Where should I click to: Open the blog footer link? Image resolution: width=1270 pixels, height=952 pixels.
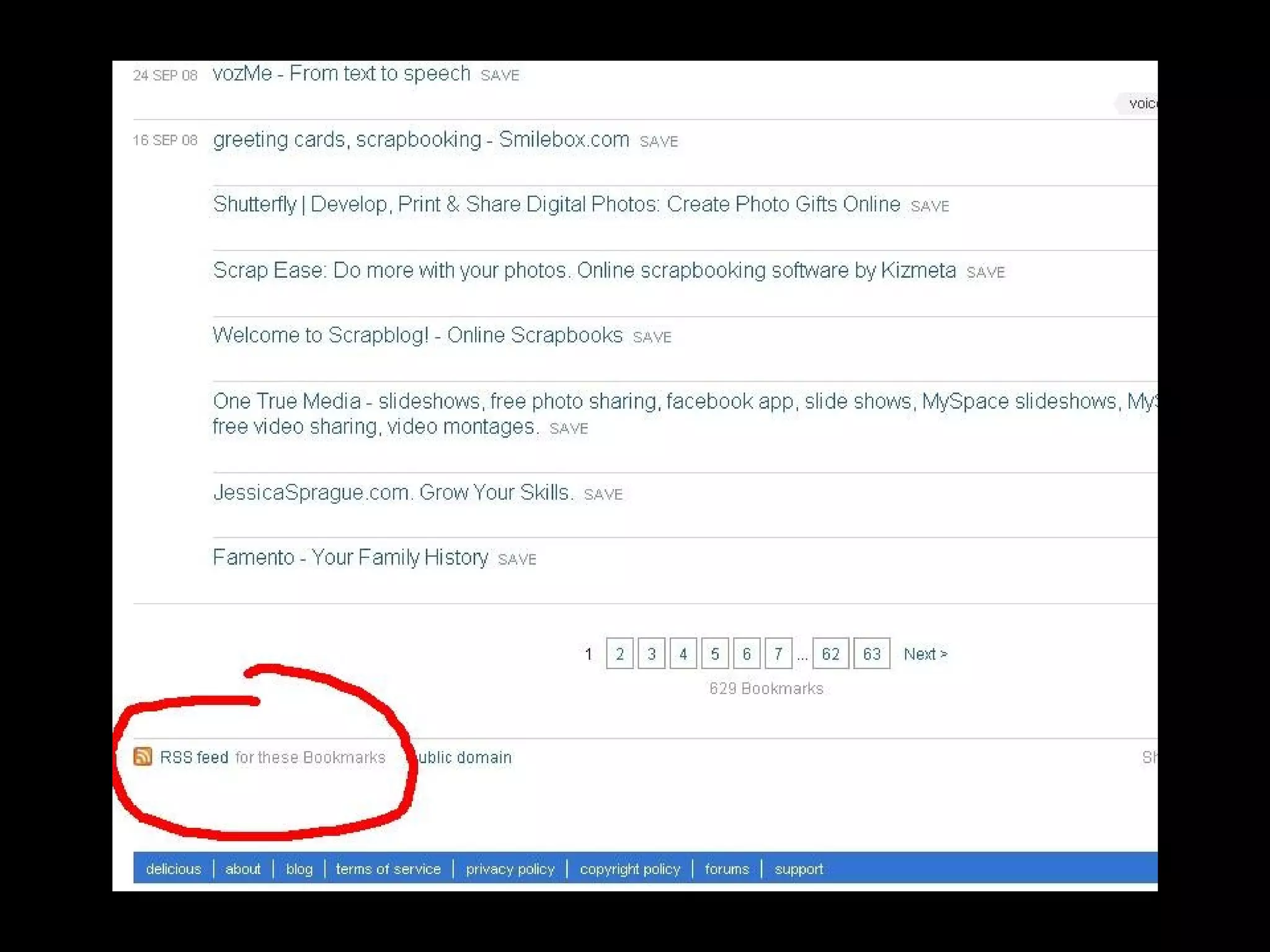[x=299, y=869]
